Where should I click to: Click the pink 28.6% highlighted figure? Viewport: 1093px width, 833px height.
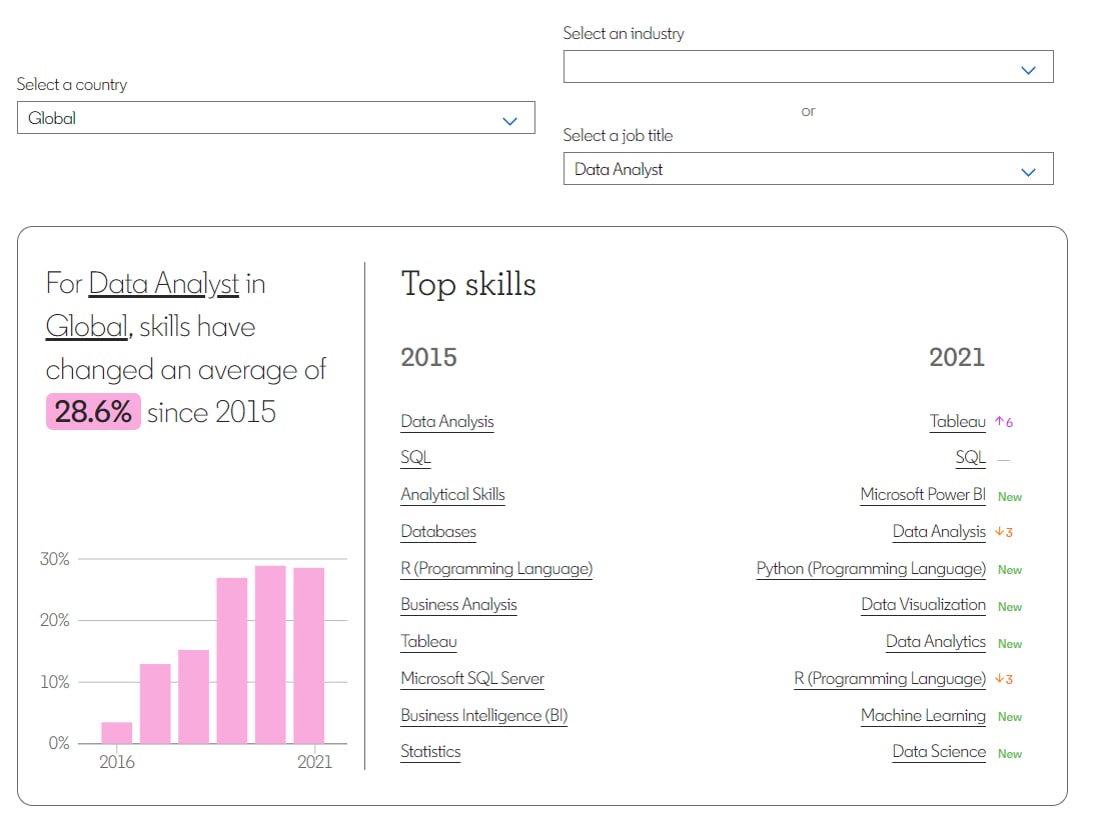pos(93,411)
